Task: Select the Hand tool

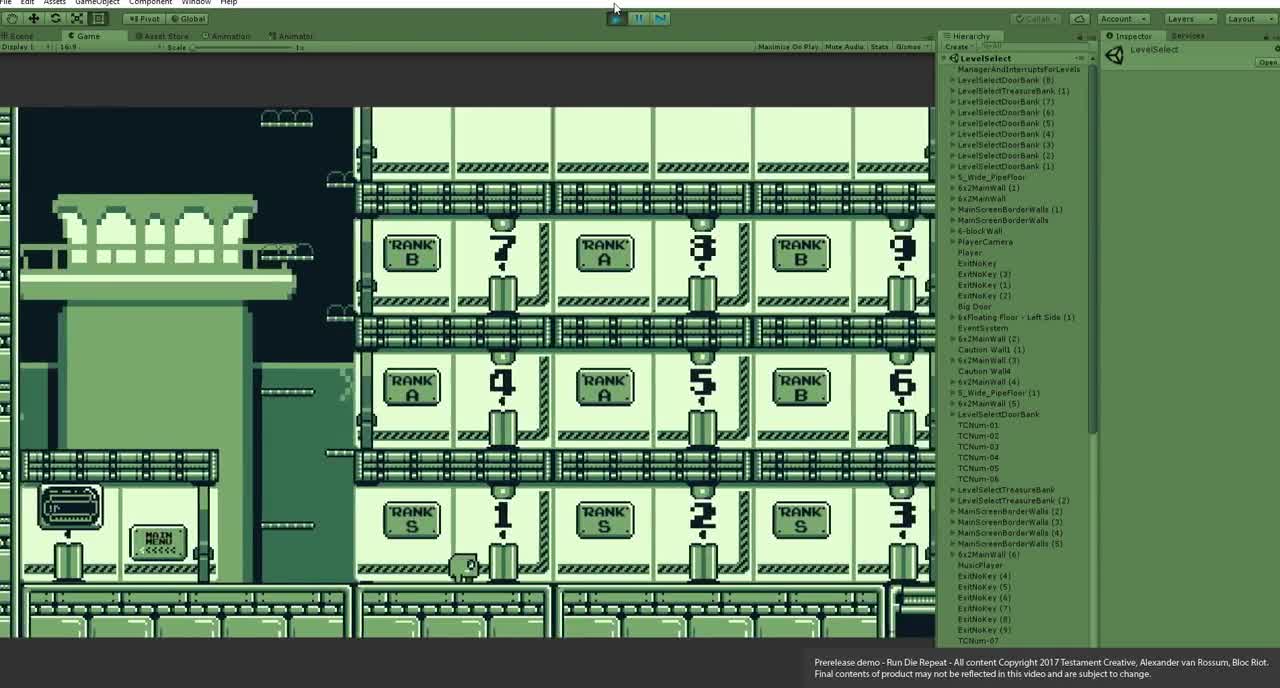Action: tap(11, 19)
